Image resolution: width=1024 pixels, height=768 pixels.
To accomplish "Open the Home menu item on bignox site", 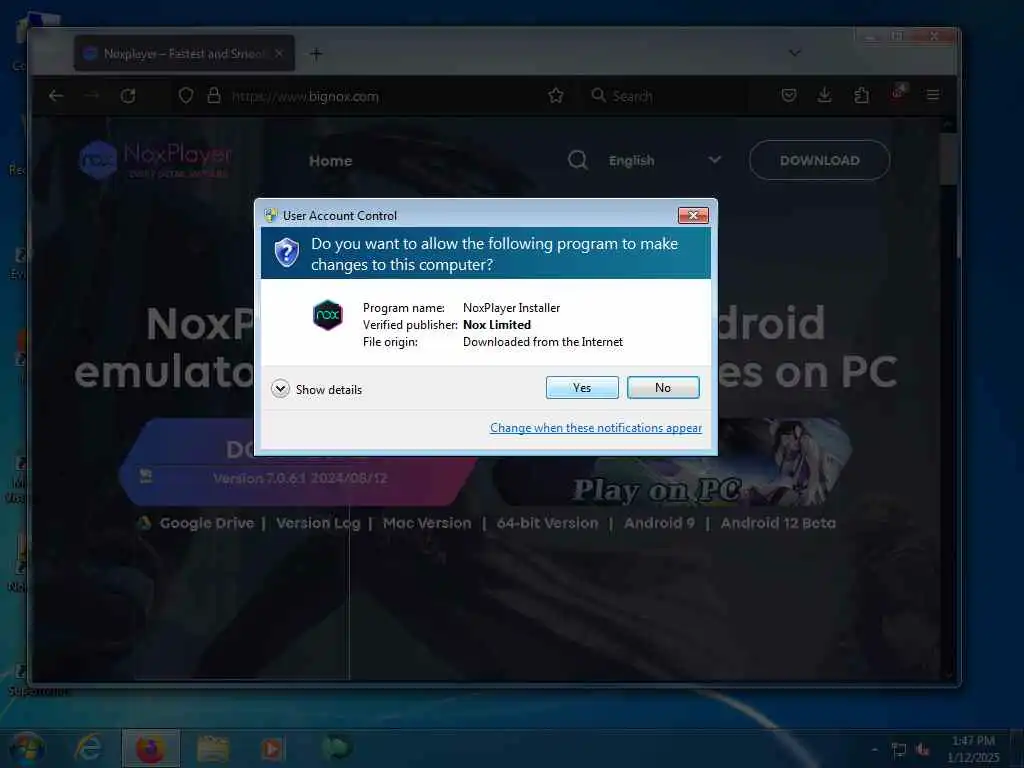I will coord(330,161).
